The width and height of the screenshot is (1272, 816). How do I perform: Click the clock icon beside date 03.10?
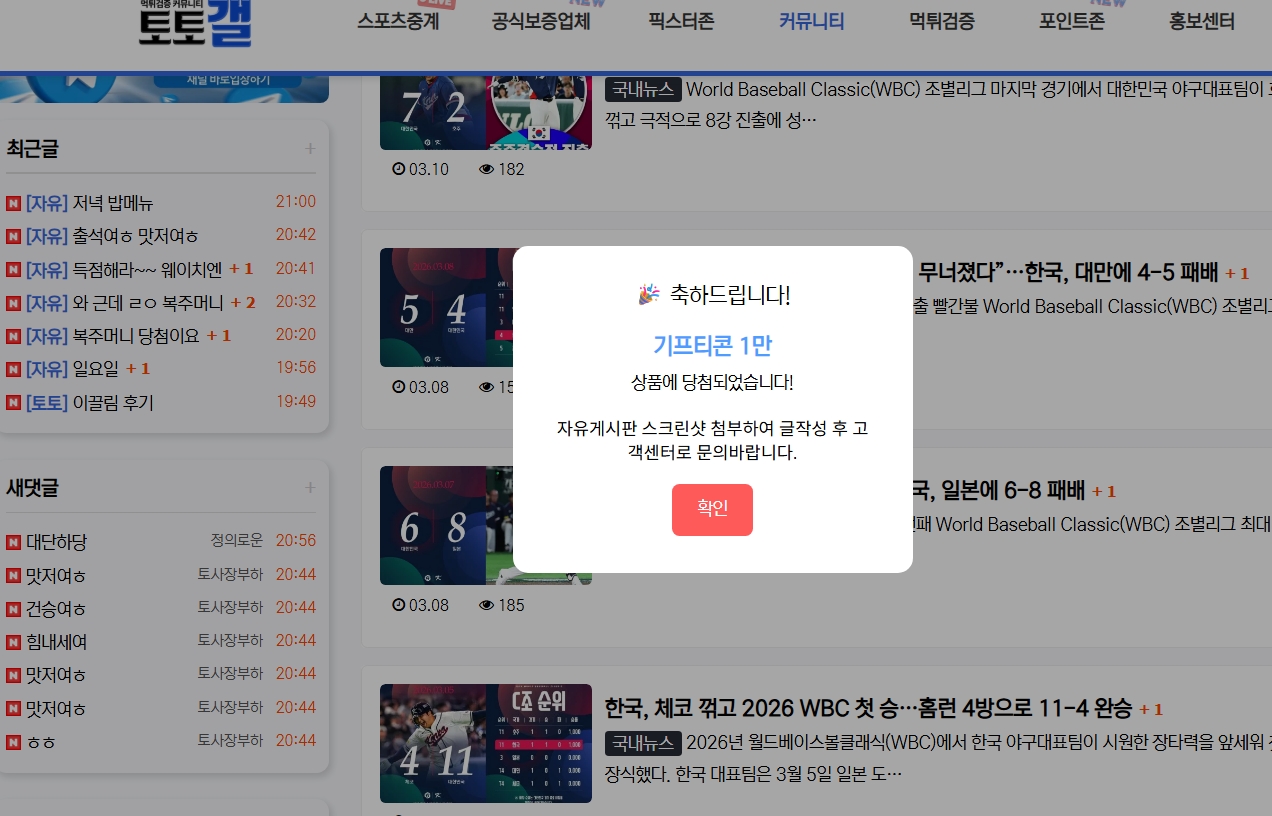(x=397, y=168)
